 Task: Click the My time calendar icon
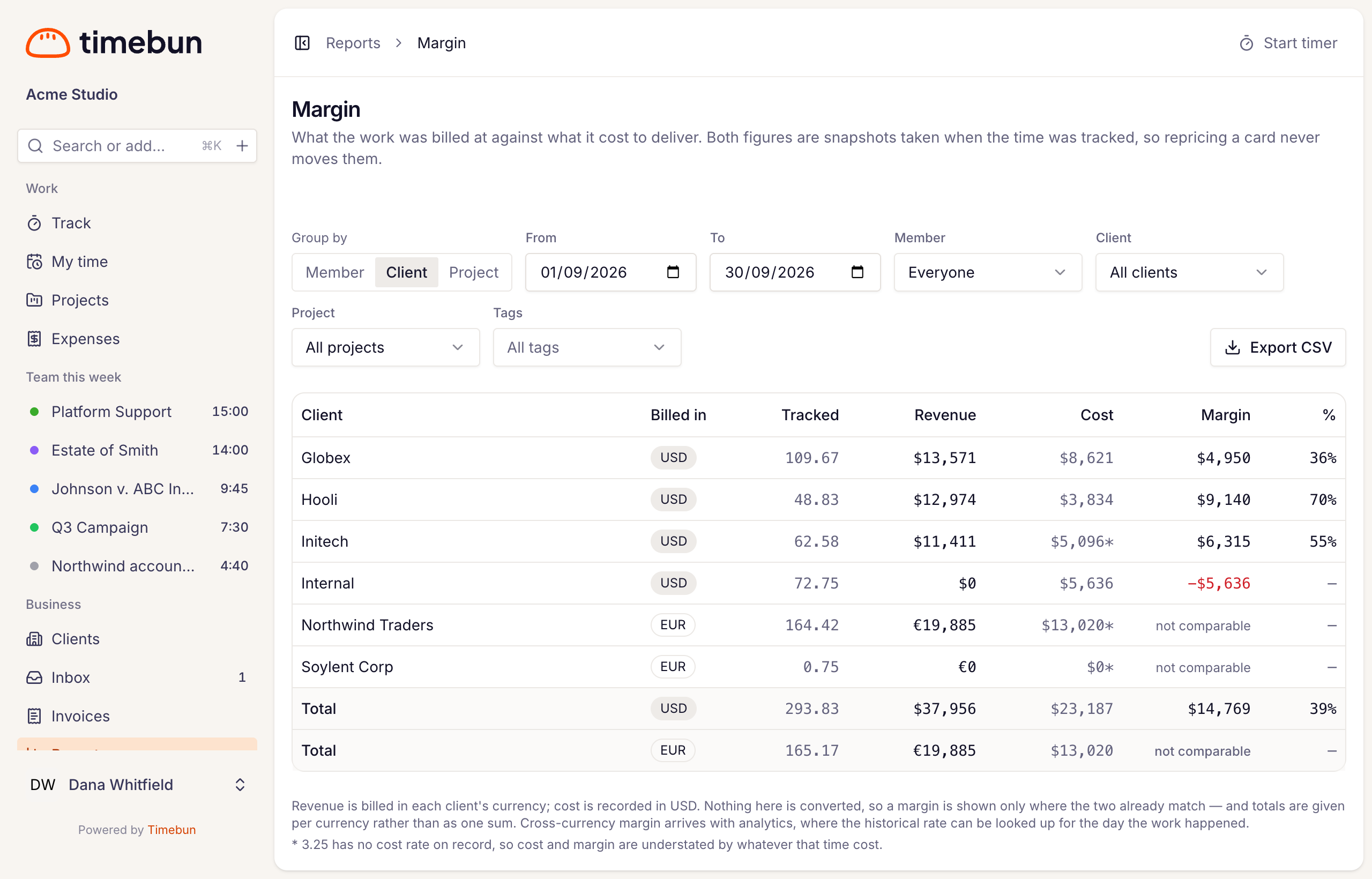tap(34, 262)
